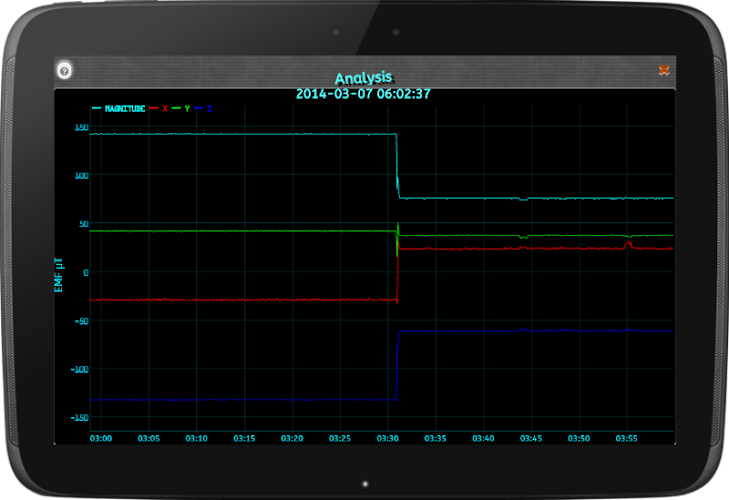
Task: Click the EMF µT axis title
Action: click(x=59, y=275)
